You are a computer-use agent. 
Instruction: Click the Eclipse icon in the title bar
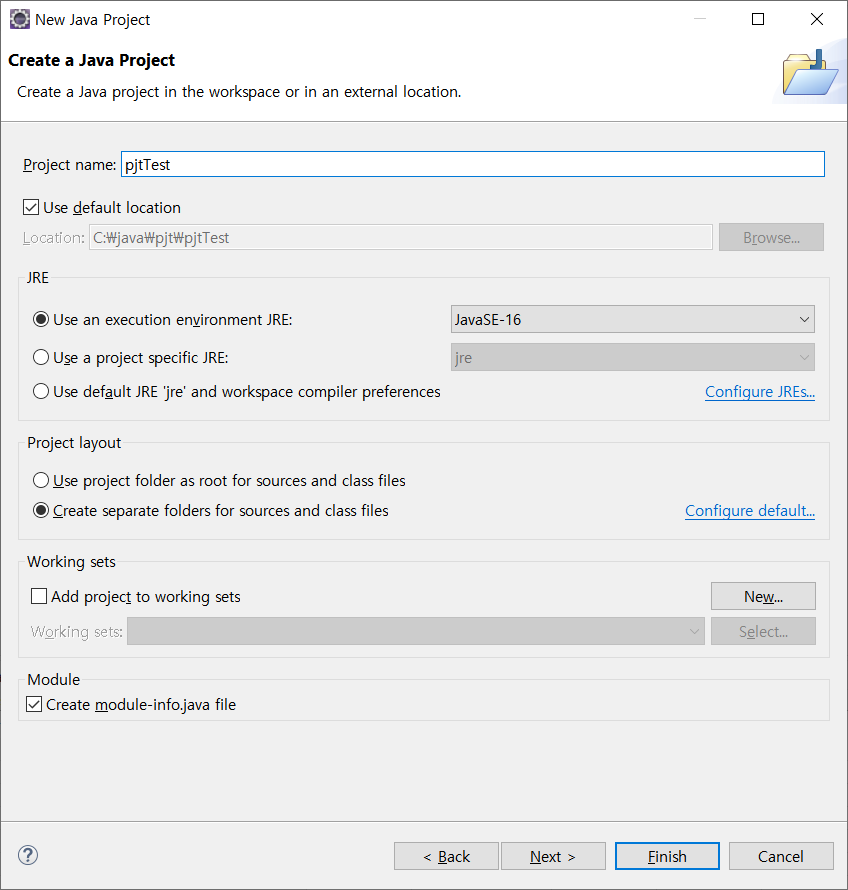pyautogui.click(x=19, y=19)
